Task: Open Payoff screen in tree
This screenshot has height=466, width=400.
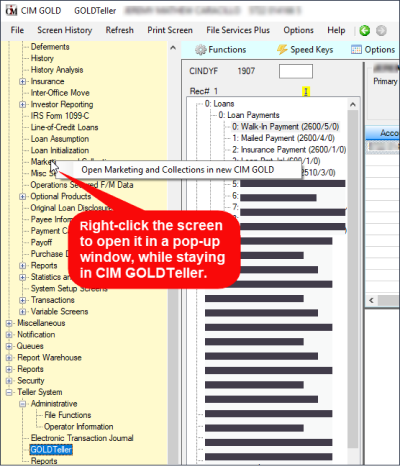Action: 41,242
